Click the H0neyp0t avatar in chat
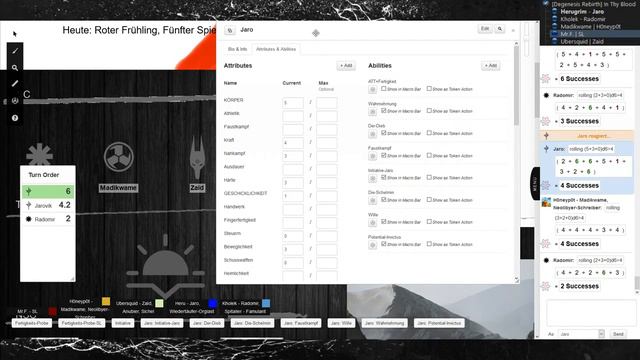 click(546, 202)
